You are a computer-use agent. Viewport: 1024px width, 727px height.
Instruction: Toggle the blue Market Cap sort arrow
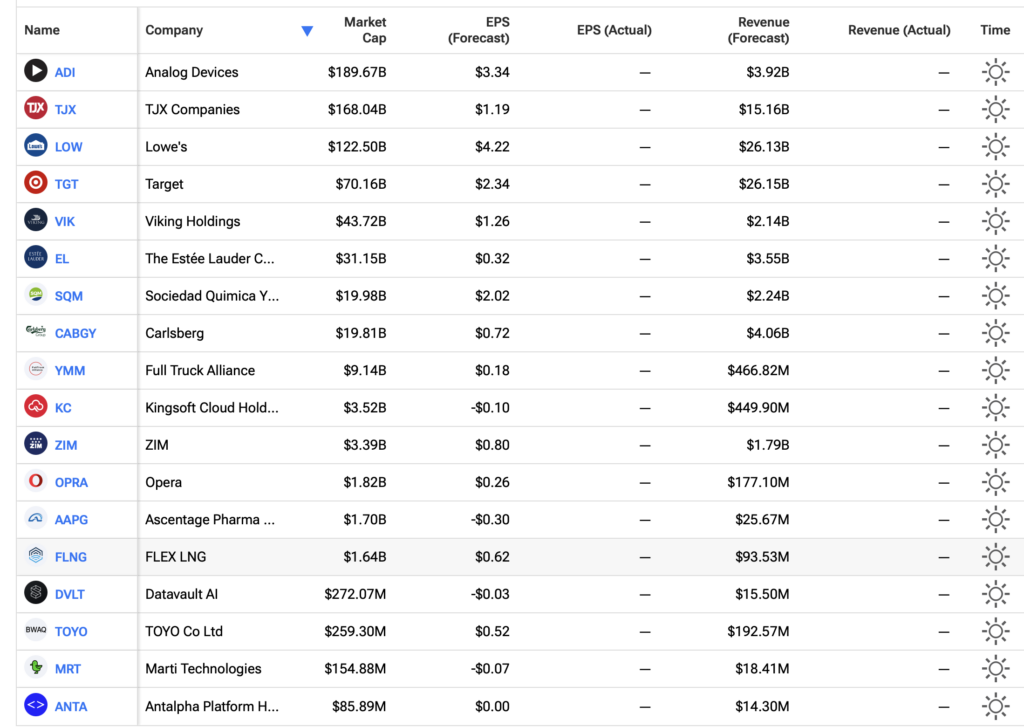coord(307,31)
